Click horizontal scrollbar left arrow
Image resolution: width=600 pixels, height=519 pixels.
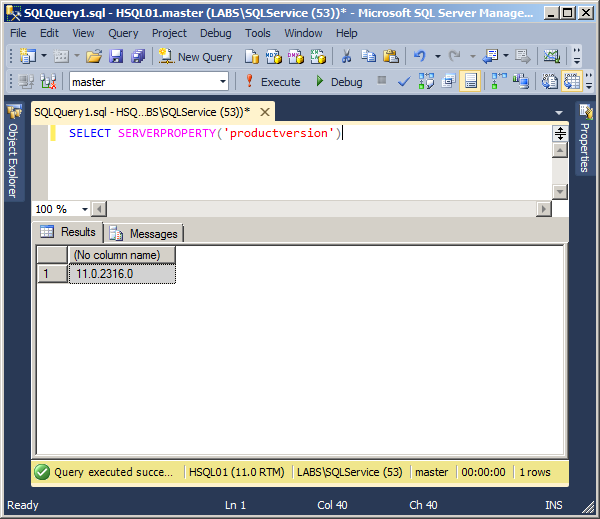coord(99,209)
